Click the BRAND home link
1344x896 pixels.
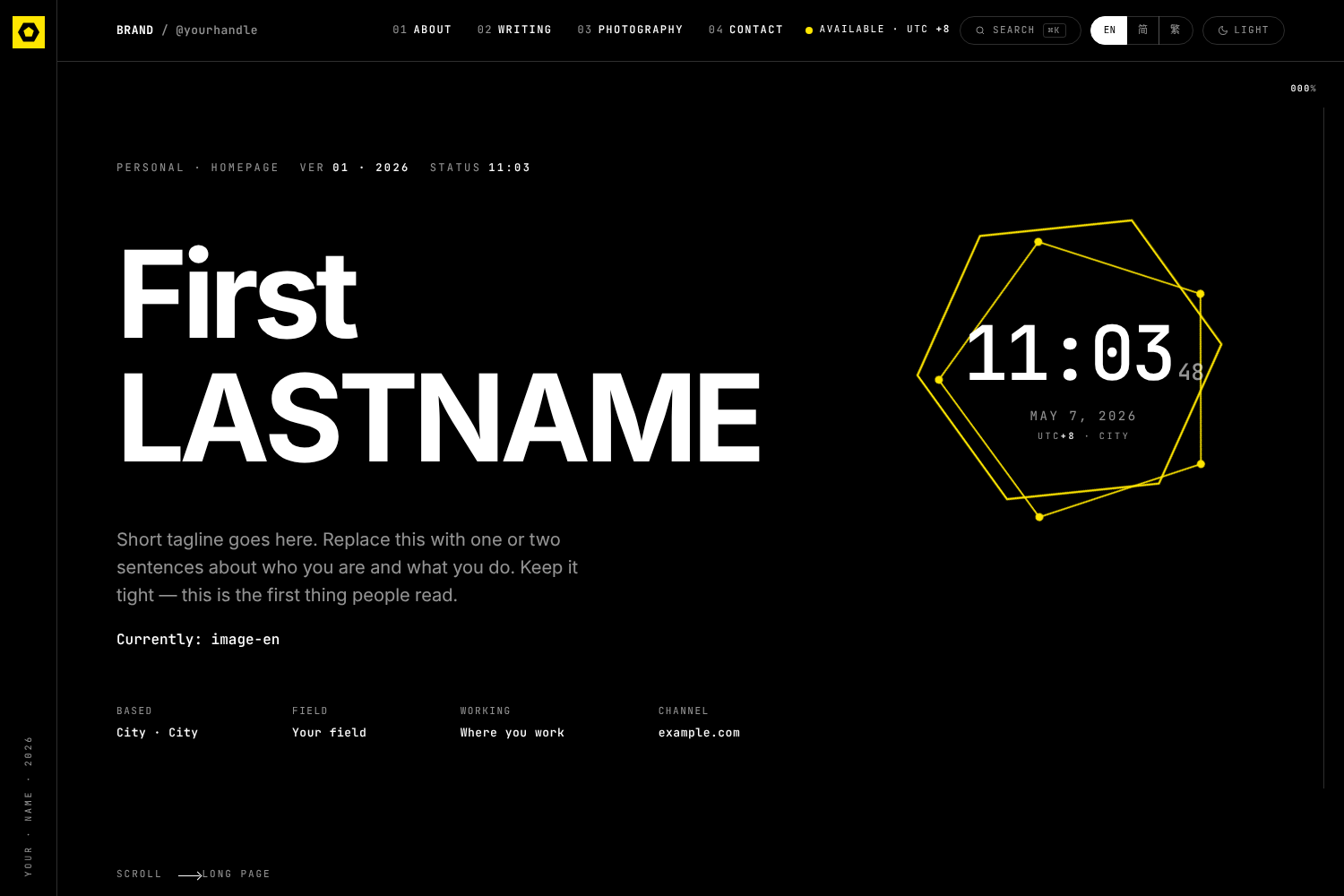tap(135, 30)
